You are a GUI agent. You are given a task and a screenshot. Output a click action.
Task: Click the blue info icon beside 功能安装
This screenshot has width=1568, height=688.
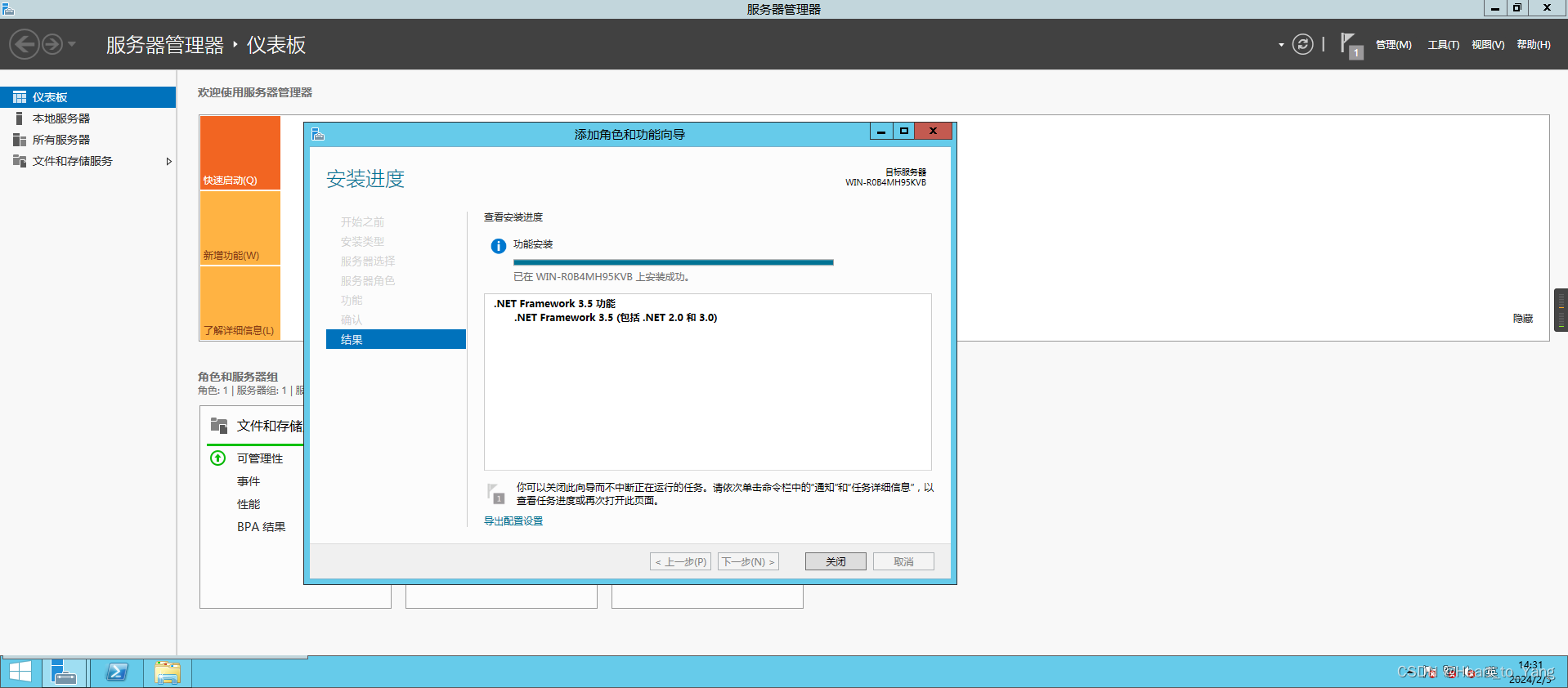click(x=498, y=246)
